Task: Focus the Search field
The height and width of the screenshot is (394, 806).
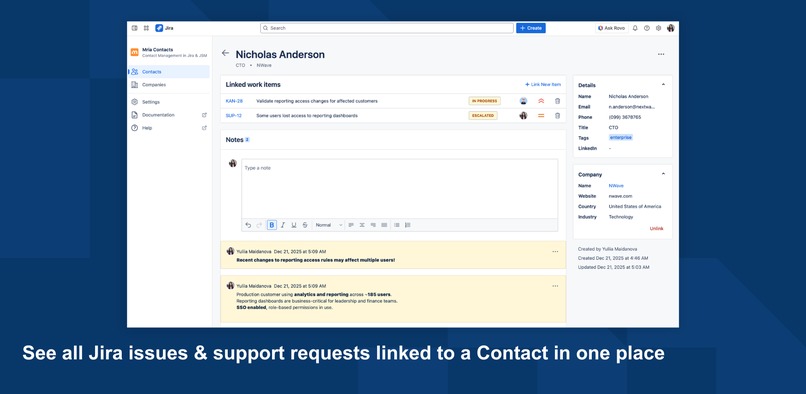Action: (387, 28)
